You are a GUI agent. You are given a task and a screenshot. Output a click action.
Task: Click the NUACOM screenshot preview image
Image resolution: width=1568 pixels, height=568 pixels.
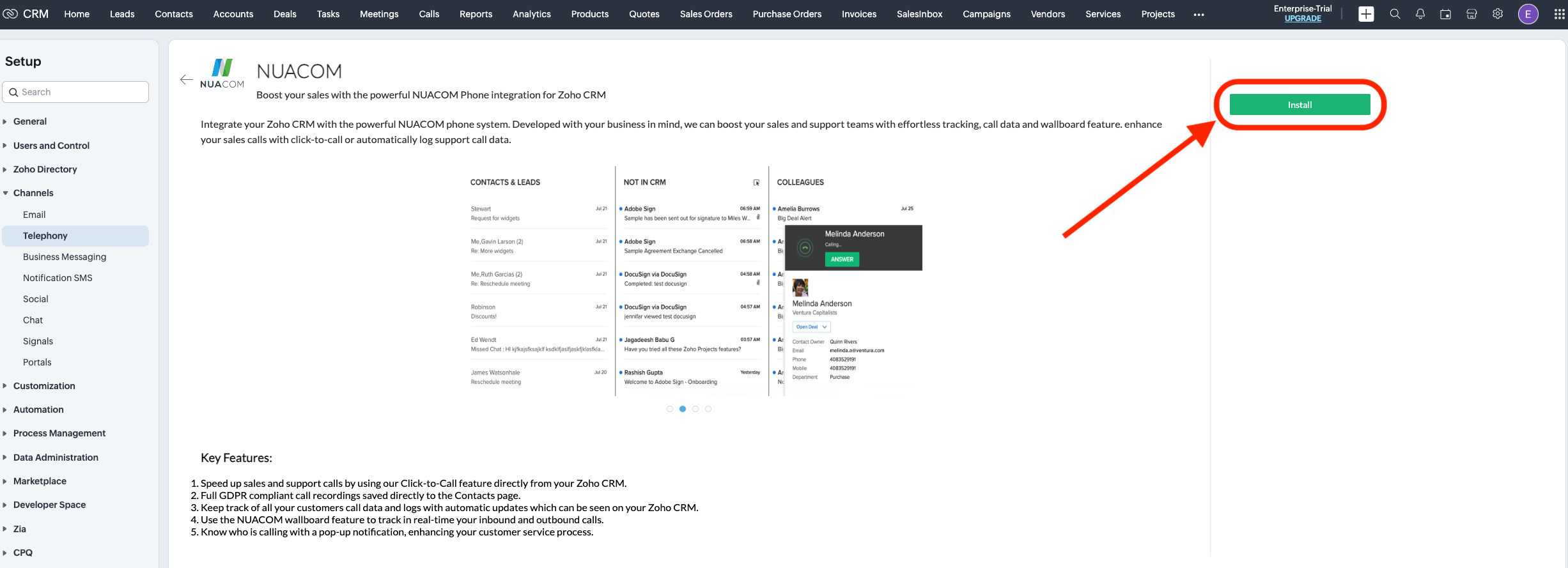692,281
